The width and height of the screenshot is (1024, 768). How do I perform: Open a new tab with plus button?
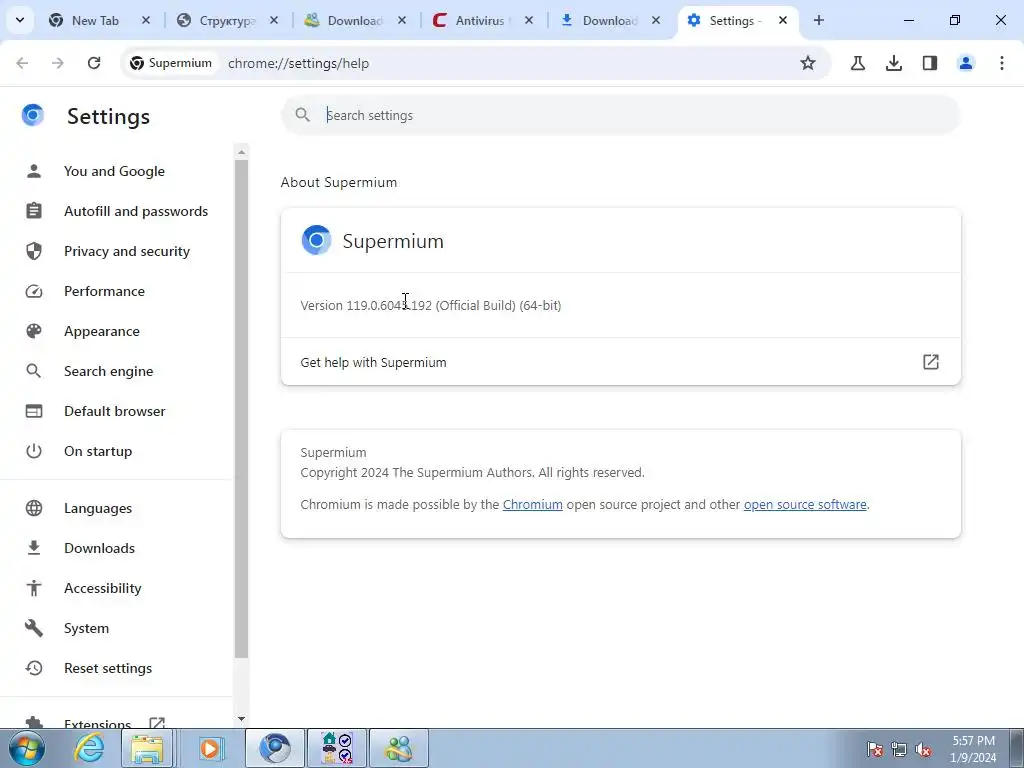click(819, 20)
